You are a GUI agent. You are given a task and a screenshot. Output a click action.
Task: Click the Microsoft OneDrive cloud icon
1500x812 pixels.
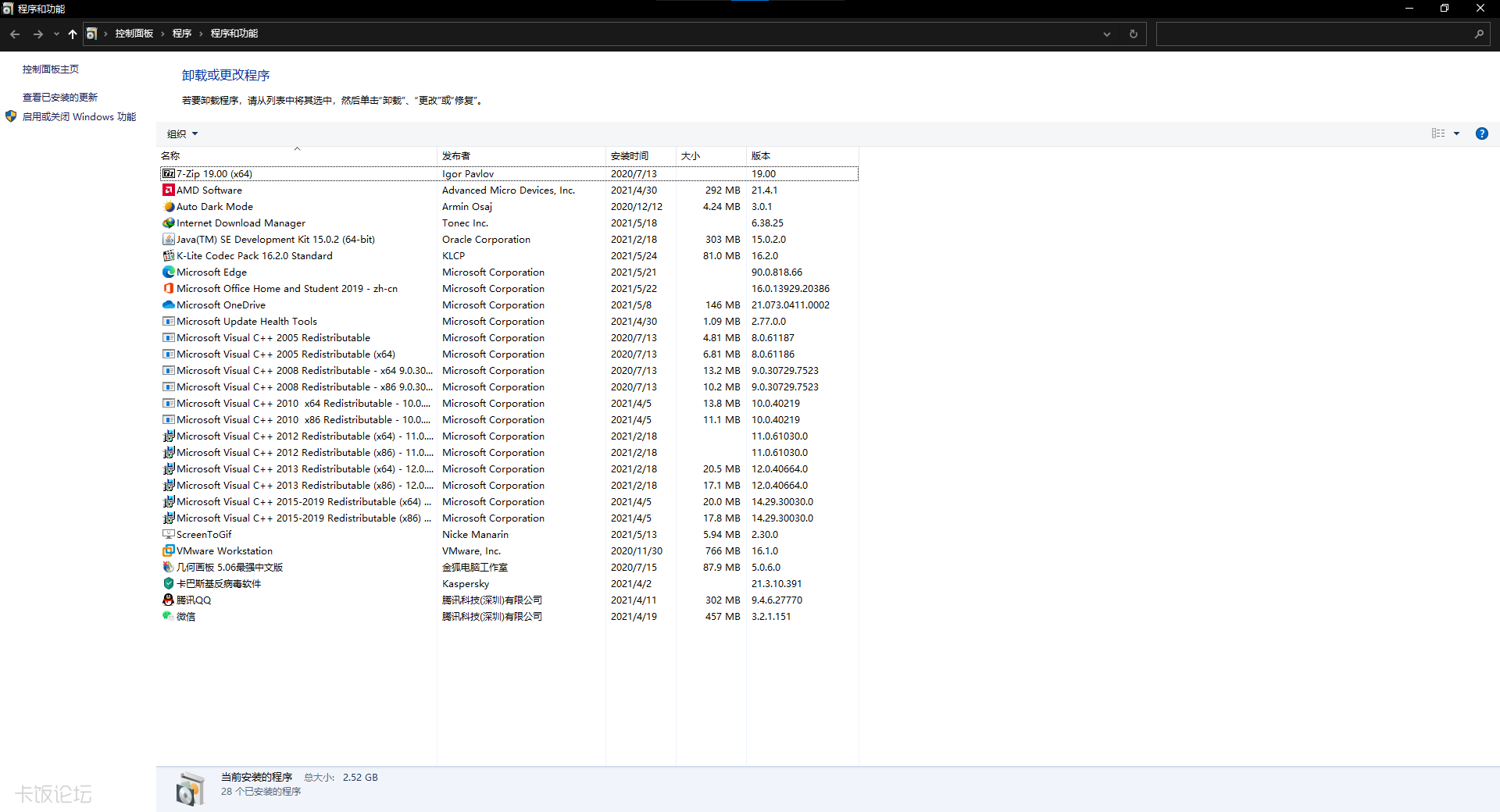[168, 305]
